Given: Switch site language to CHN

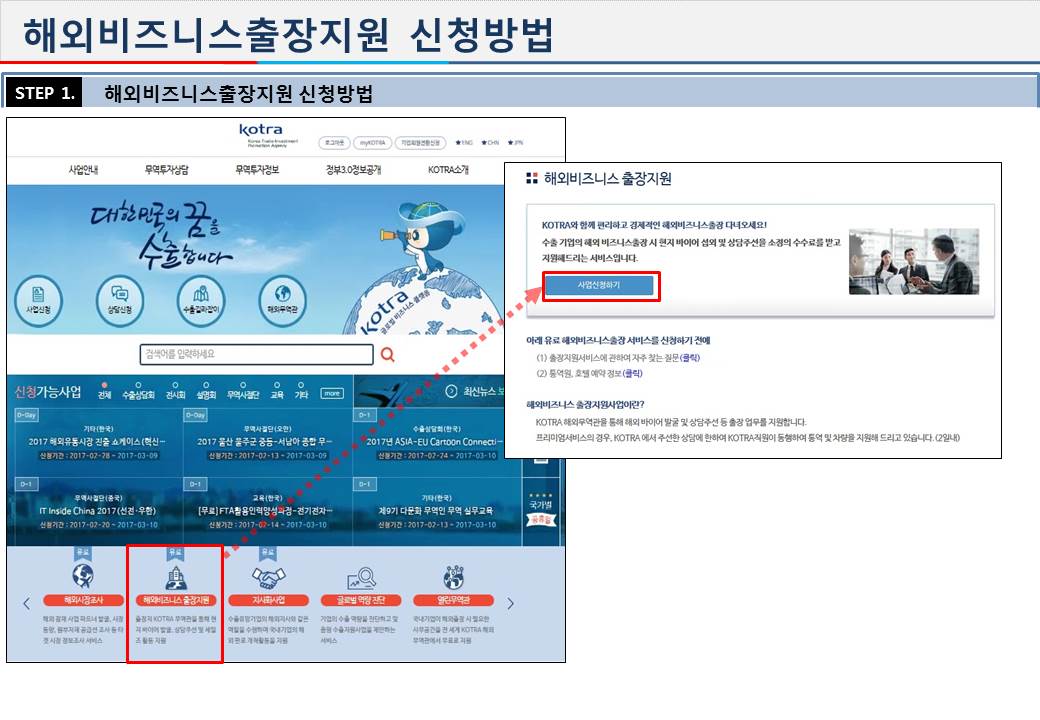Looking at the screenshot, I should point(490,143).
